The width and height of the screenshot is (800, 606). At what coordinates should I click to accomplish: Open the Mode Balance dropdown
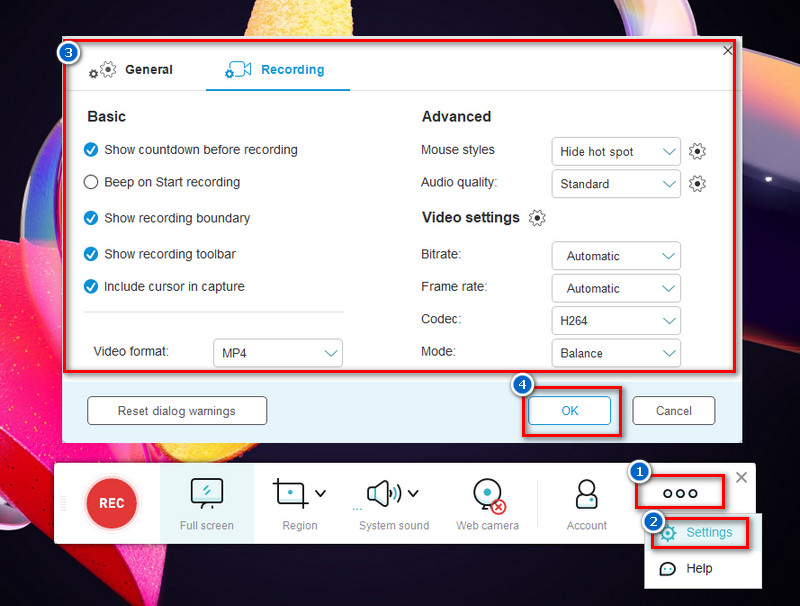click(616, 353)
